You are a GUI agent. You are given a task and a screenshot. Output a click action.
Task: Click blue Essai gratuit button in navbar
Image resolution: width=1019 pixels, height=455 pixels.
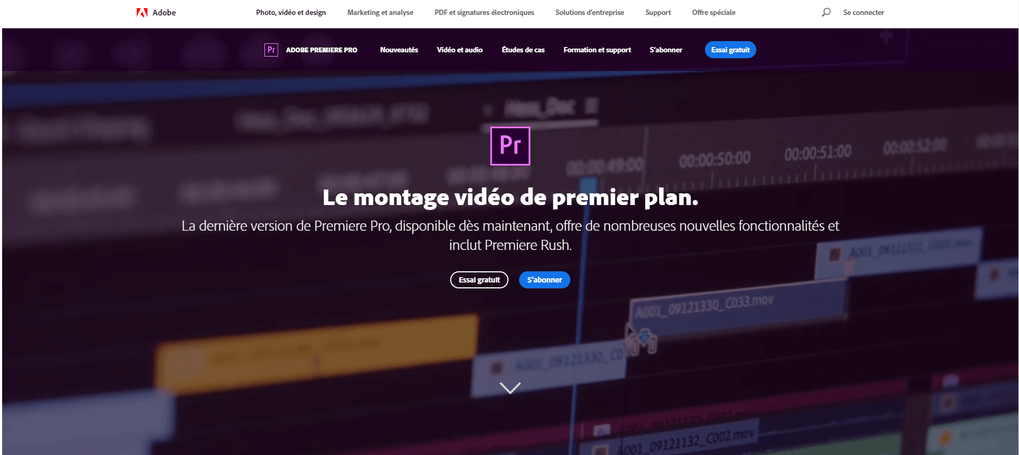730,50
